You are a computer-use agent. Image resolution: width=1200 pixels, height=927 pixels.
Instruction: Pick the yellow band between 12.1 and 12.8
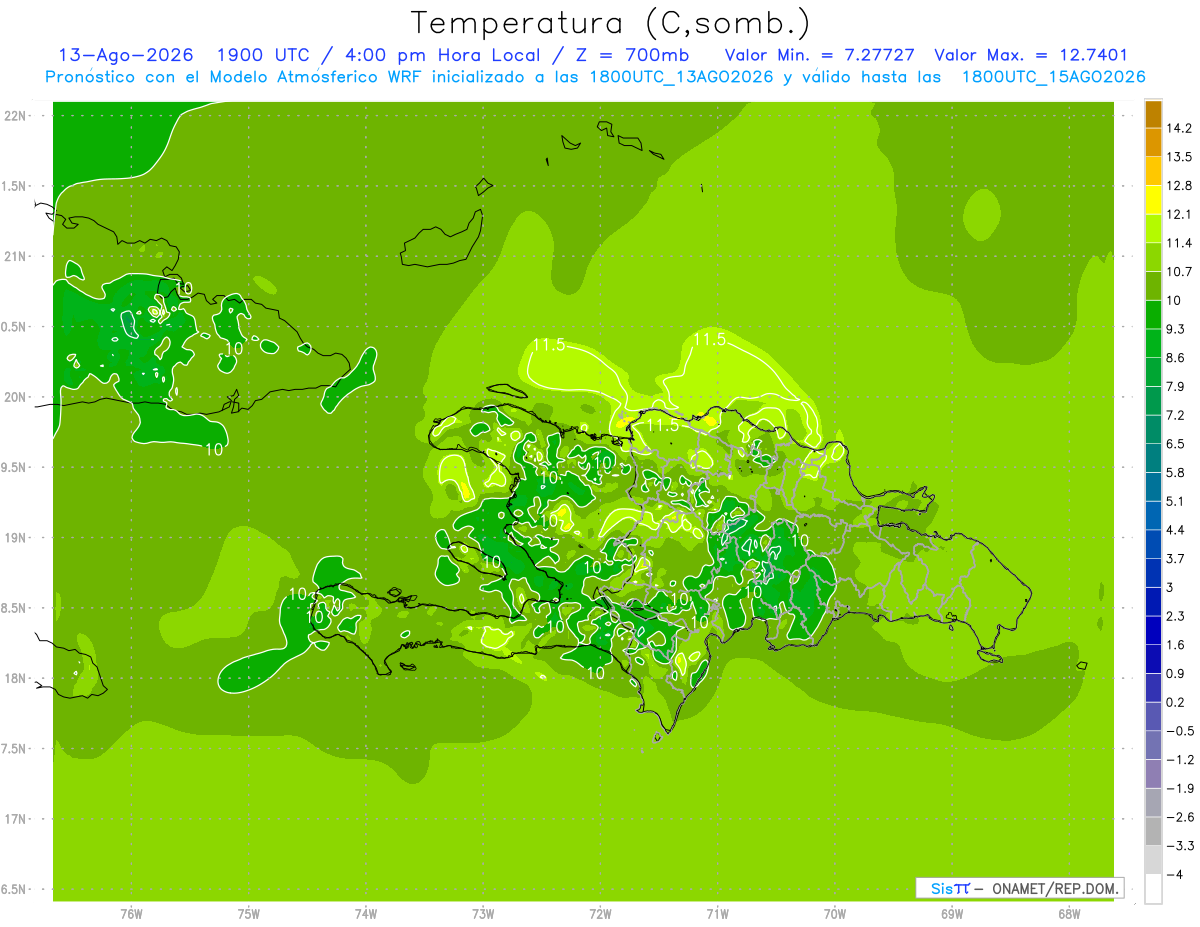pyautogui.click(x=1153, y=200)
